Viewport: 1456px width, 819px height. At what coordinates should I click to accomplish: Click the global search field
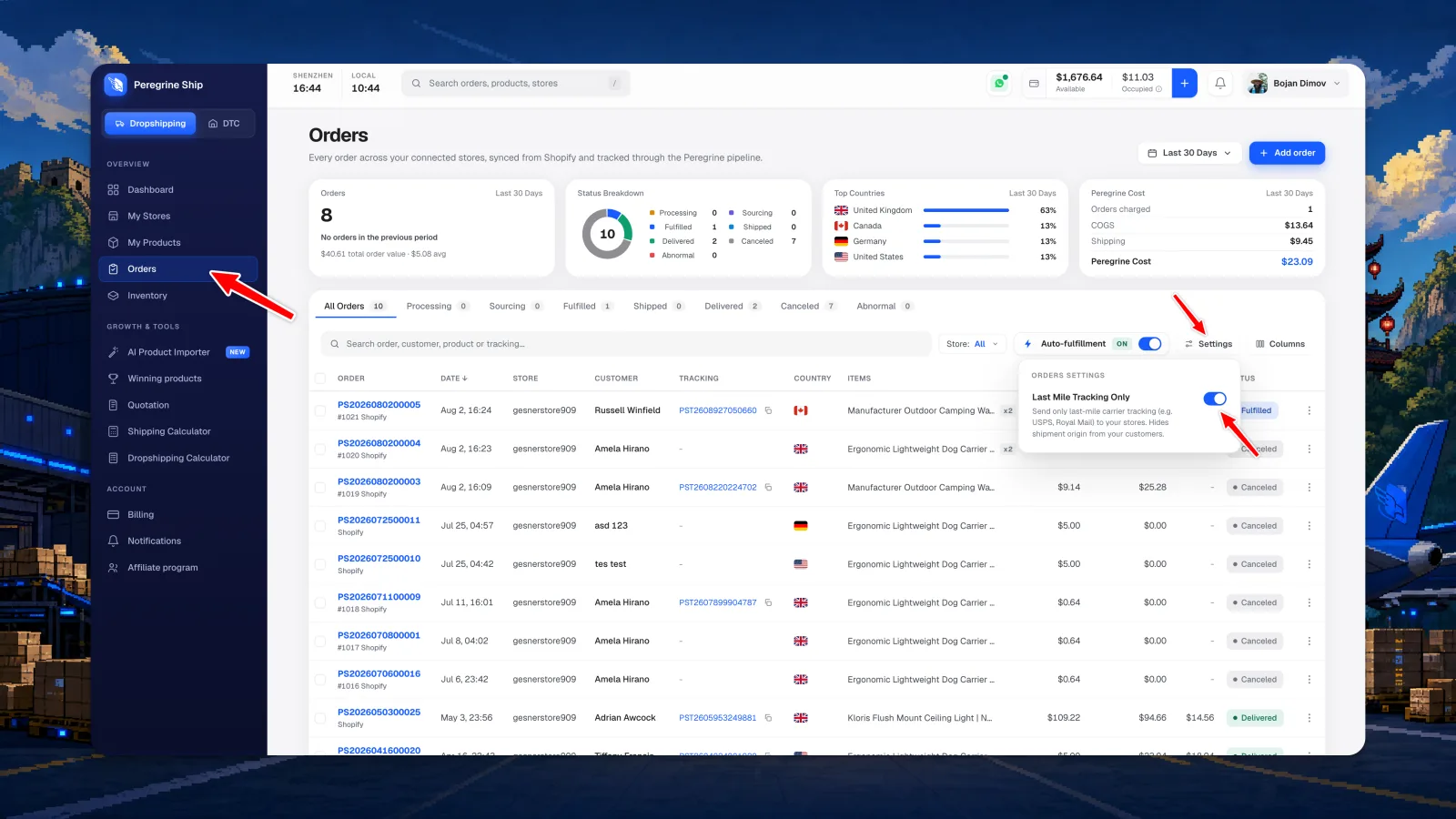tap(516, 84)
